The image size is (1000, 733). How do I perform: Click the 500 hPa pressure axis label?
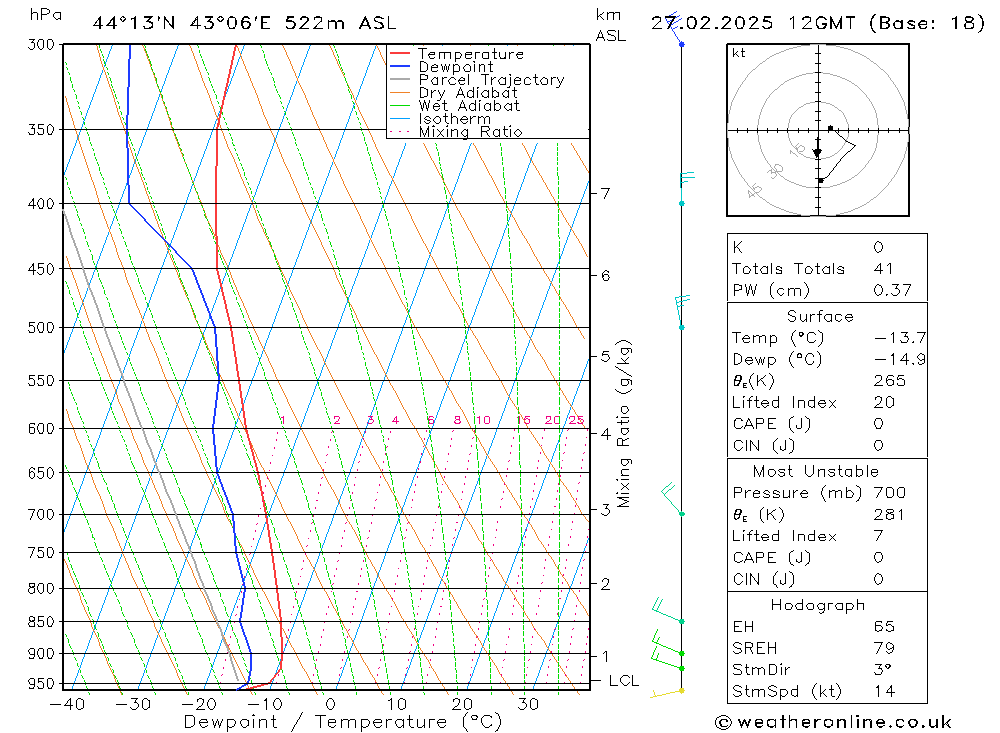click(x=42, y=327)
